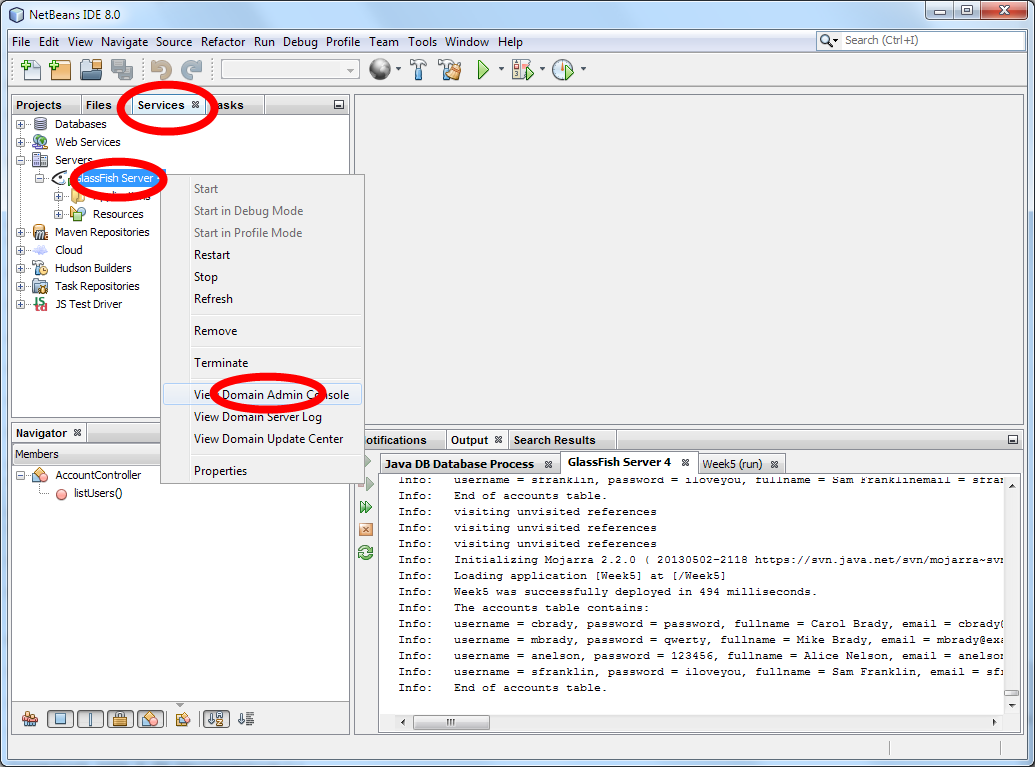Toggle alphabetical sorting in Navigator
Image resolution: width=1035 pixels, height=767 pixels.
(216, 719)
